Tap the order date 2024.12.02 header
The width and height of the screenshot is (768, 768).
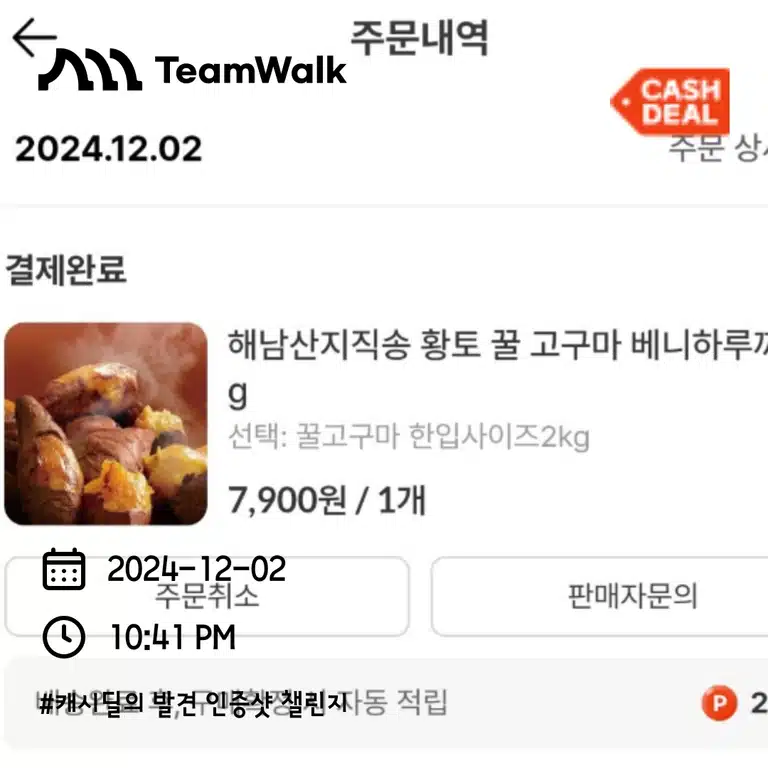(x=108, y=149)
